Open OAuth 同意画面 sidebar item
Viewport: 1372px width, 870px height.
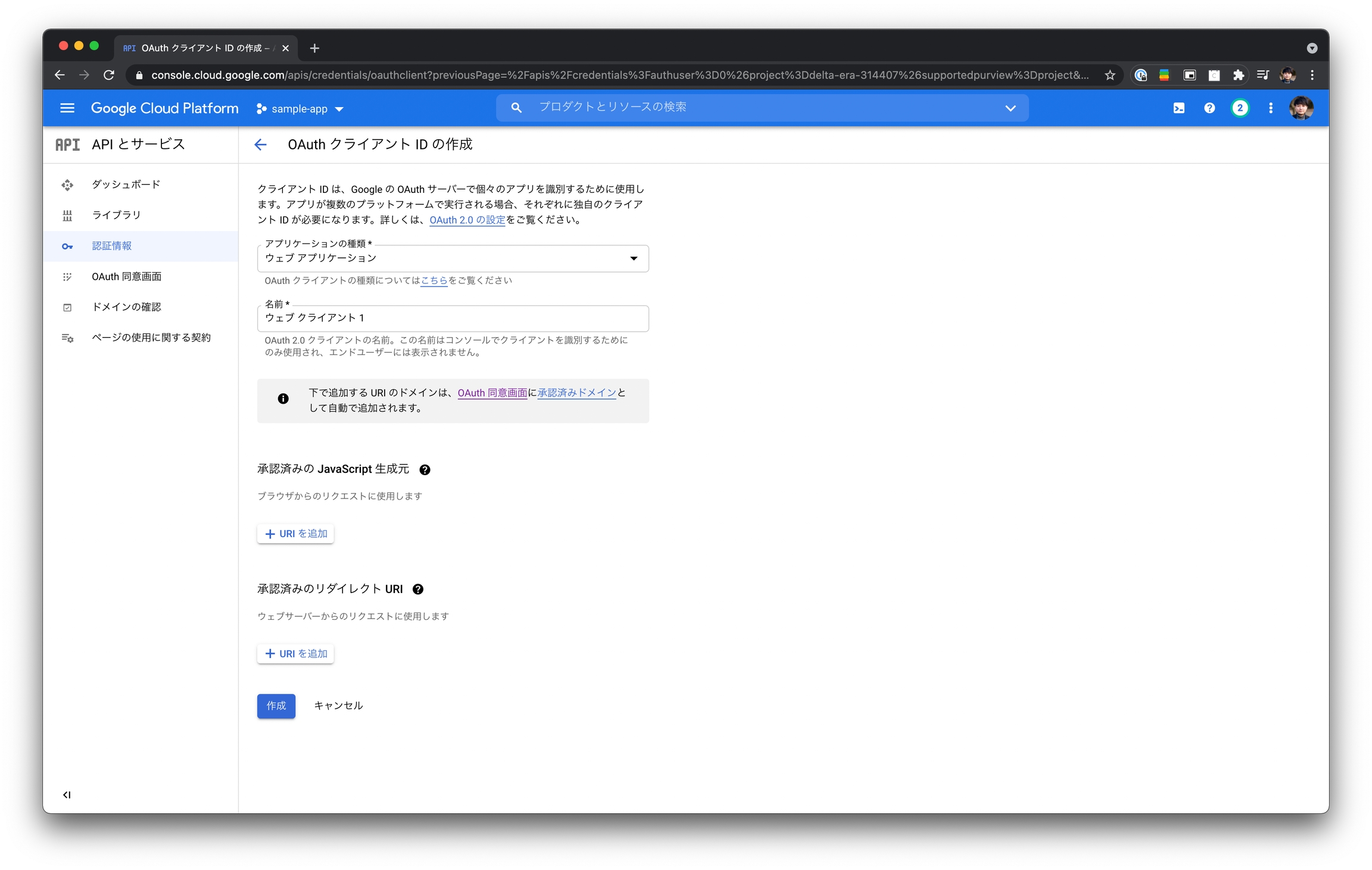tap(126, 277)
